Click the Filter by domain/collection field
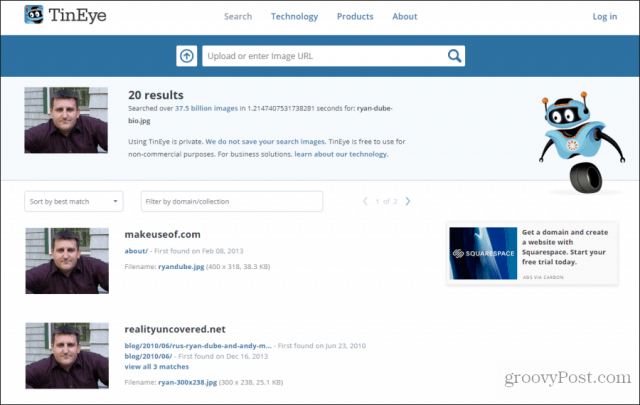This screenshot has height=405, width=640. coord(231,202)
